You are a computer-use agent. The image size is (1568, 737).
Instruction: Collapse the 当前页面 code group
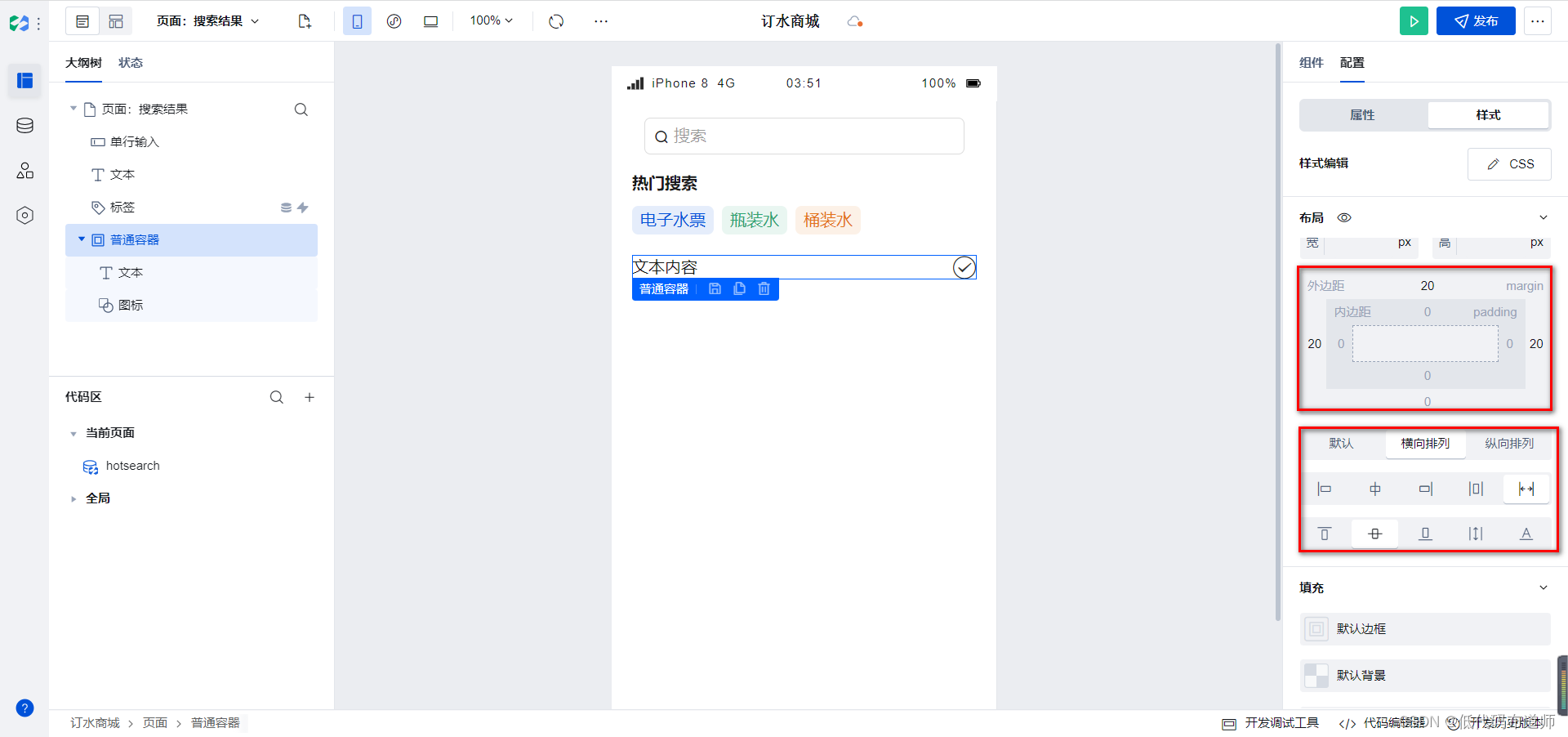click(73, 433)
